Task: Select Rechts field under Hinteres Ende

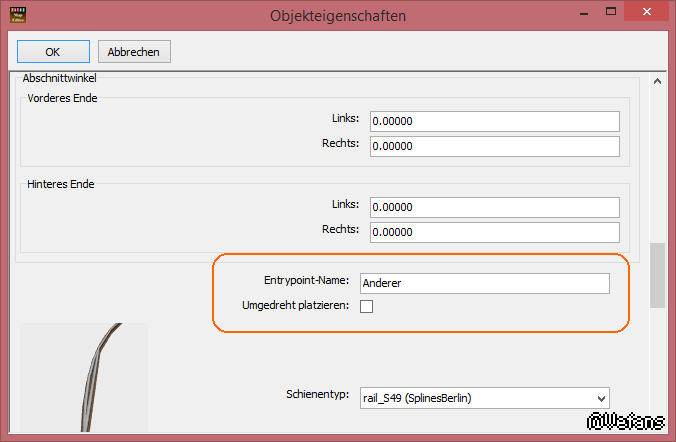Action: (494, 231)
